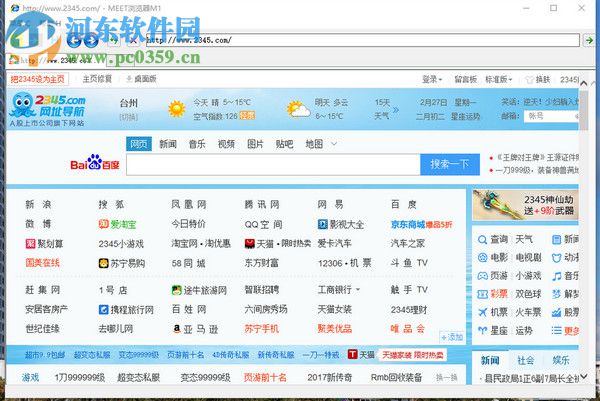Select the 新闻 search tab
The image size is (600, 401).
[x=168, y=144]
